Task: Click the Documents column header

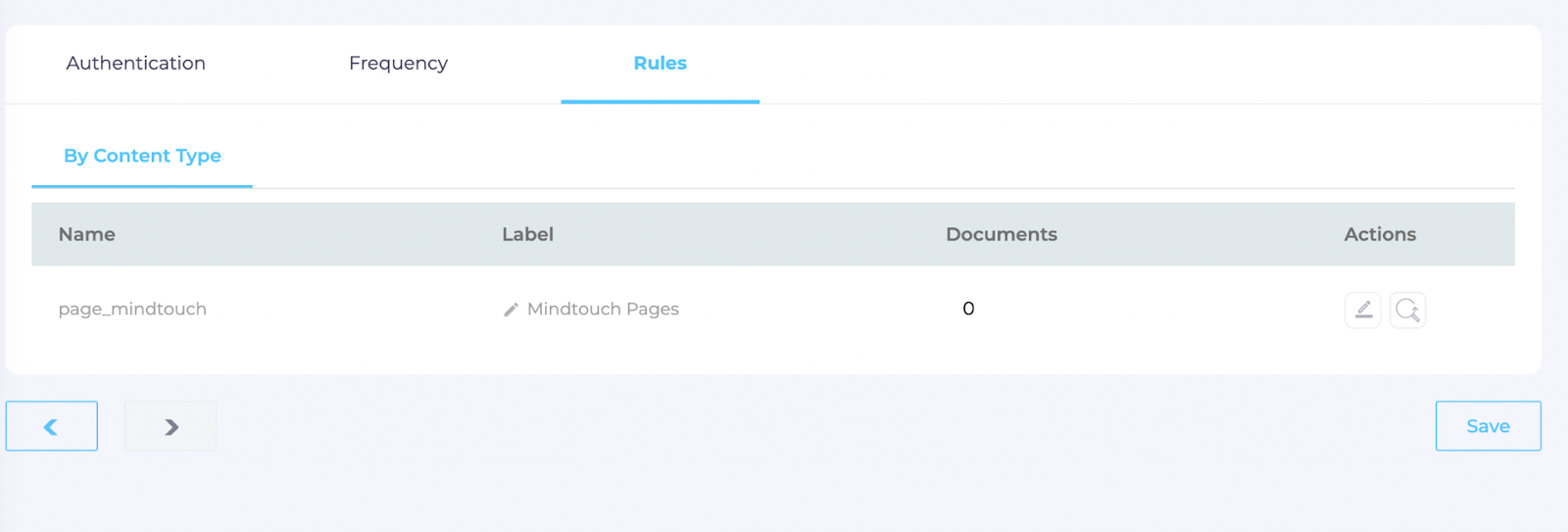Action: [1001, 234]
